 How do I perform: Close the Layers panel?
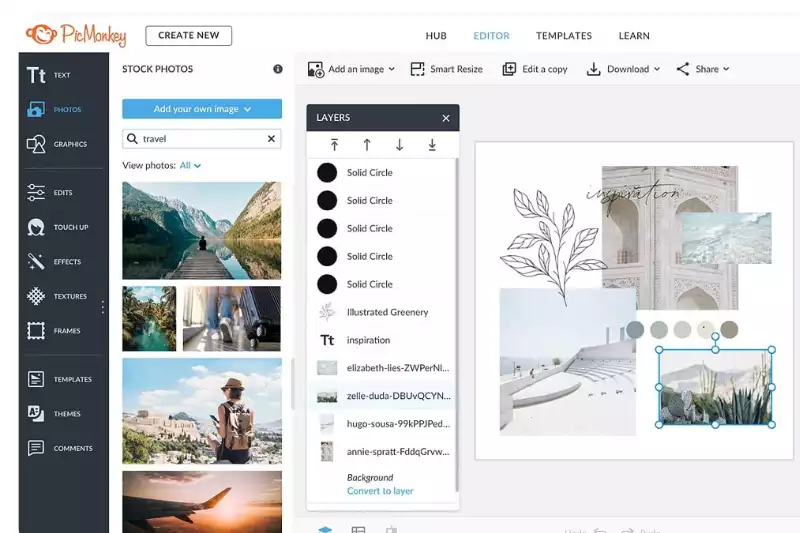tap(446, 118)
